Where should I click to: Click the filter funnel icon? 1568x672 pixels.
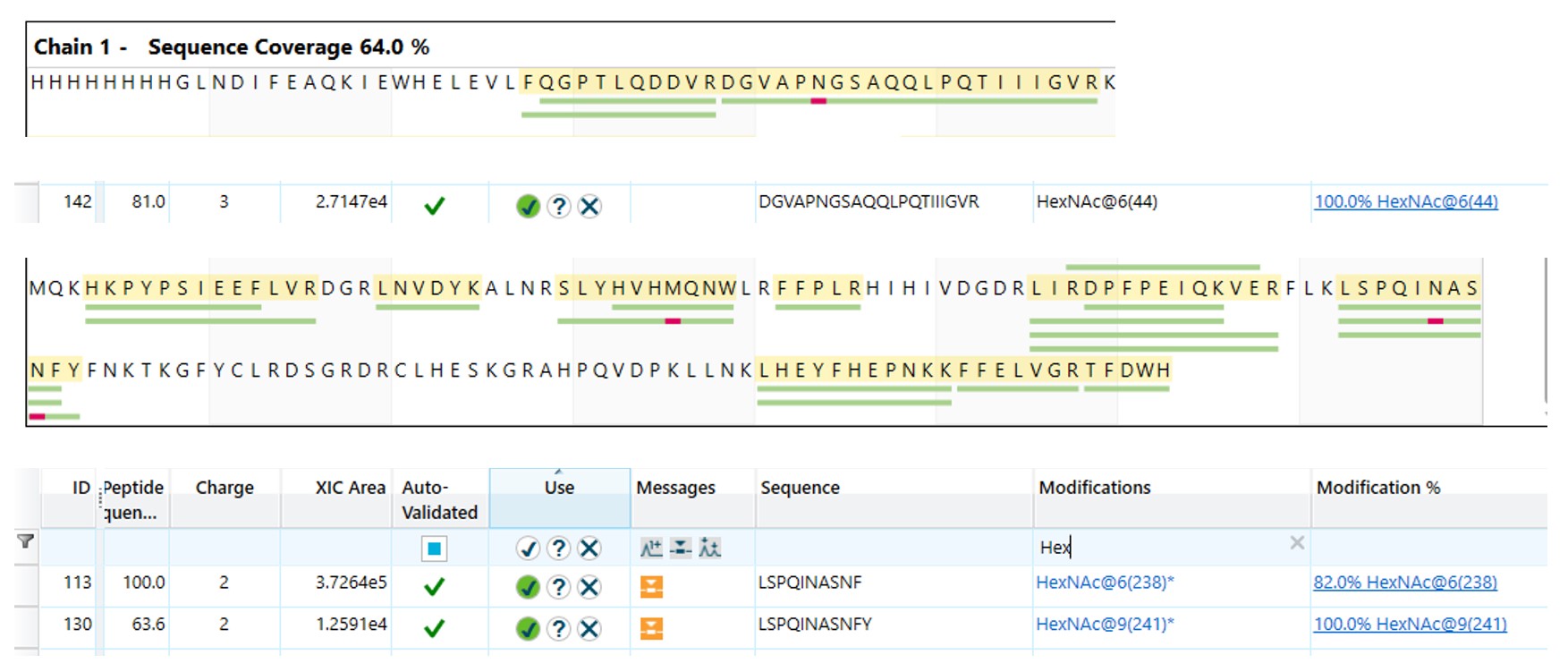click(x=26, y=540)
